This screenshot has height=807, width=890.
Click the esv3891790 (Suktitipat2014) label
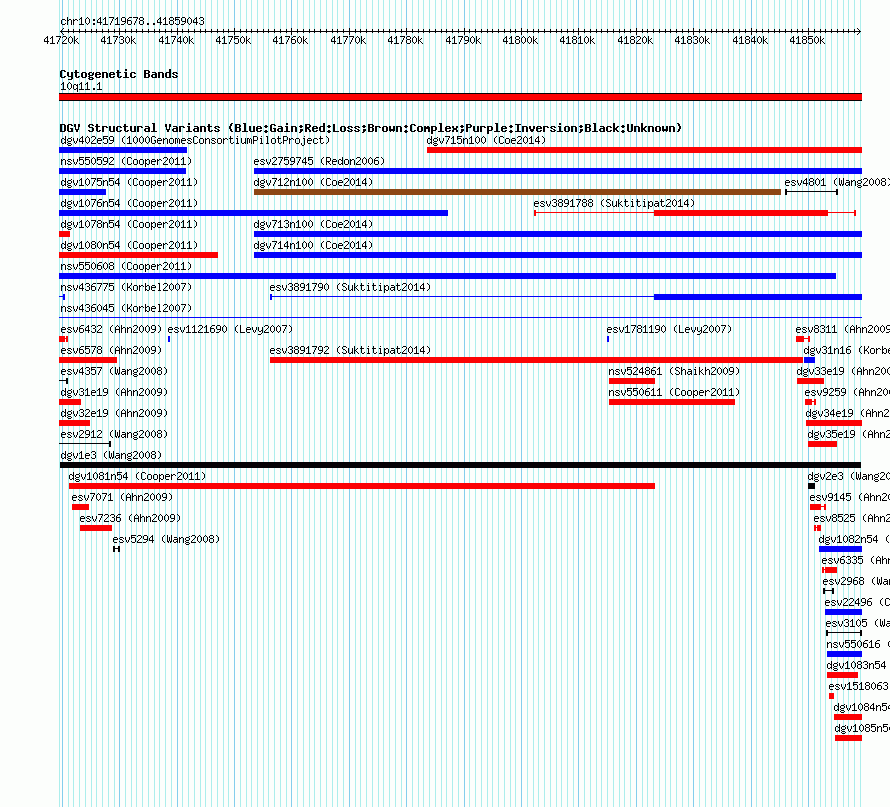[x=350, y=287]
